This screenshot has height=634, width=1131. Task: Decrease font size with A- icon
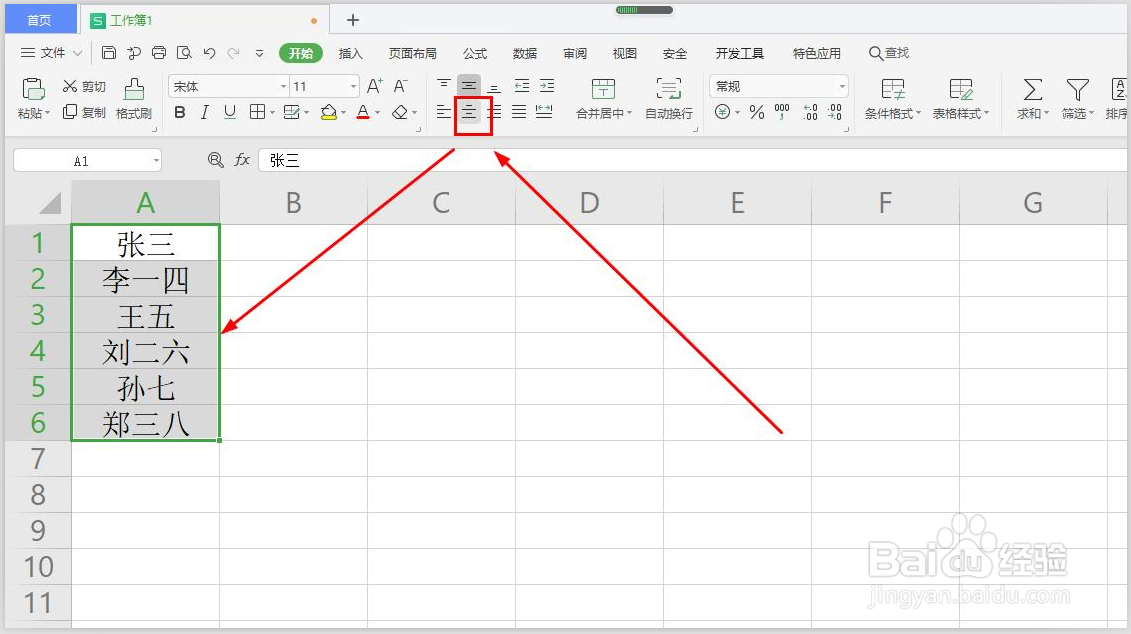point(400,87)
